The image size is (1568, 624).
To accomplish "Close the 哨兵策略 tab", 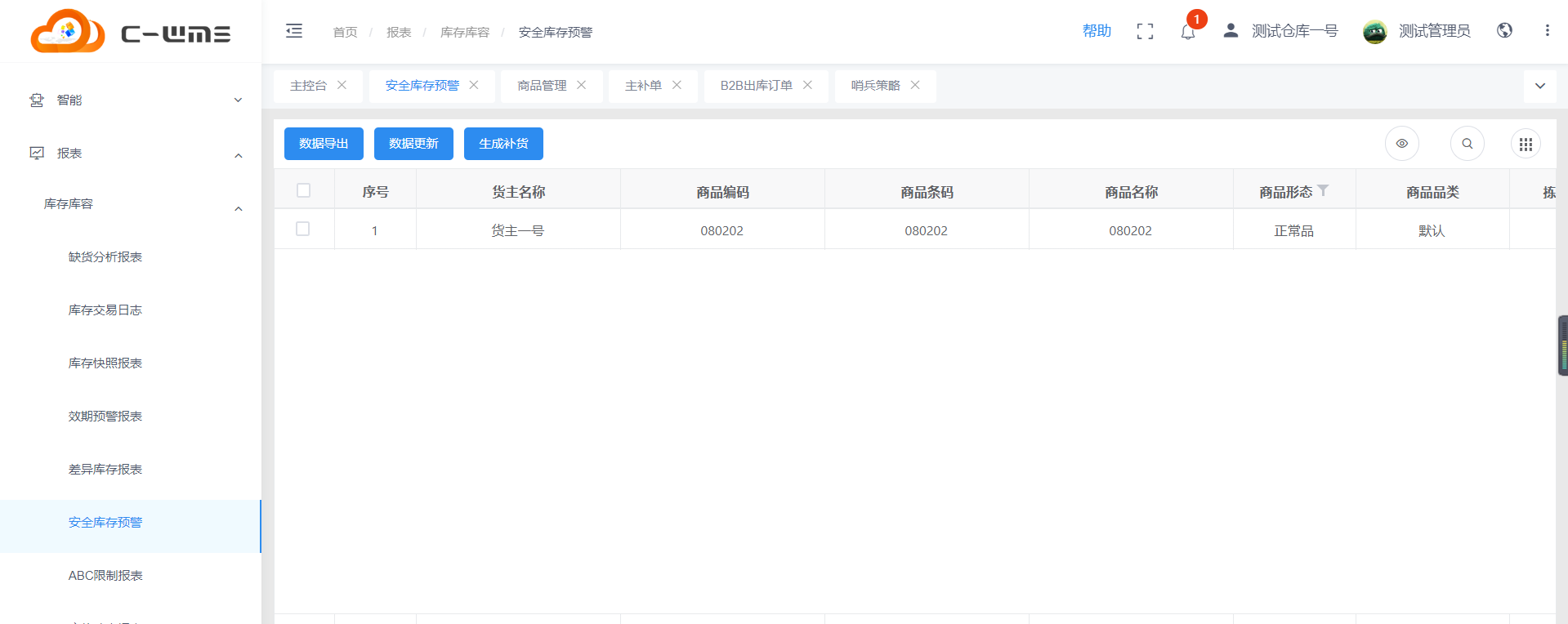I will pos(915,85).
